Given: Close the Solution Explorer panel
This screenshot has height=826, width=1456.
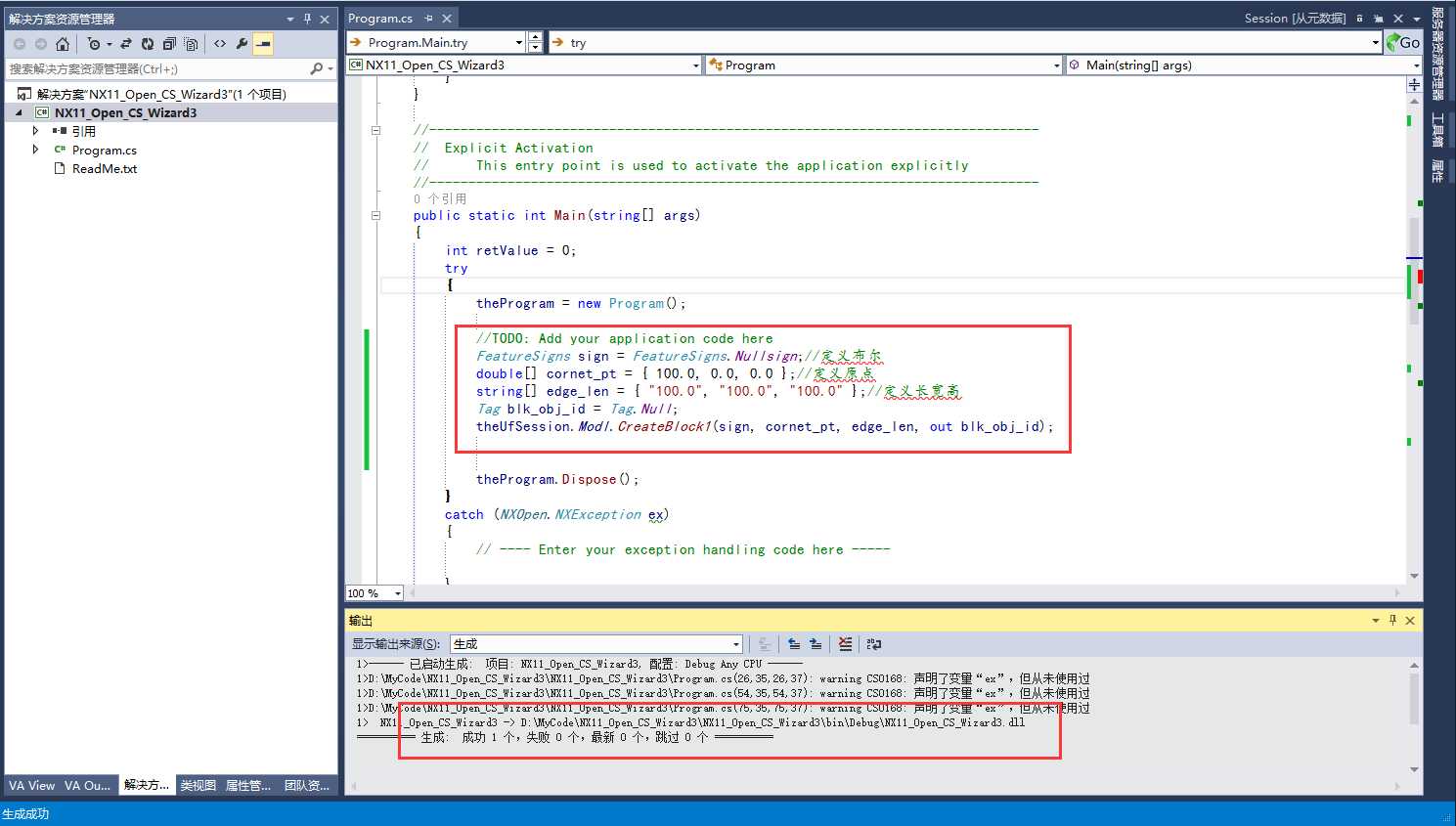Looking at the screenshot, I should point(326,19).
